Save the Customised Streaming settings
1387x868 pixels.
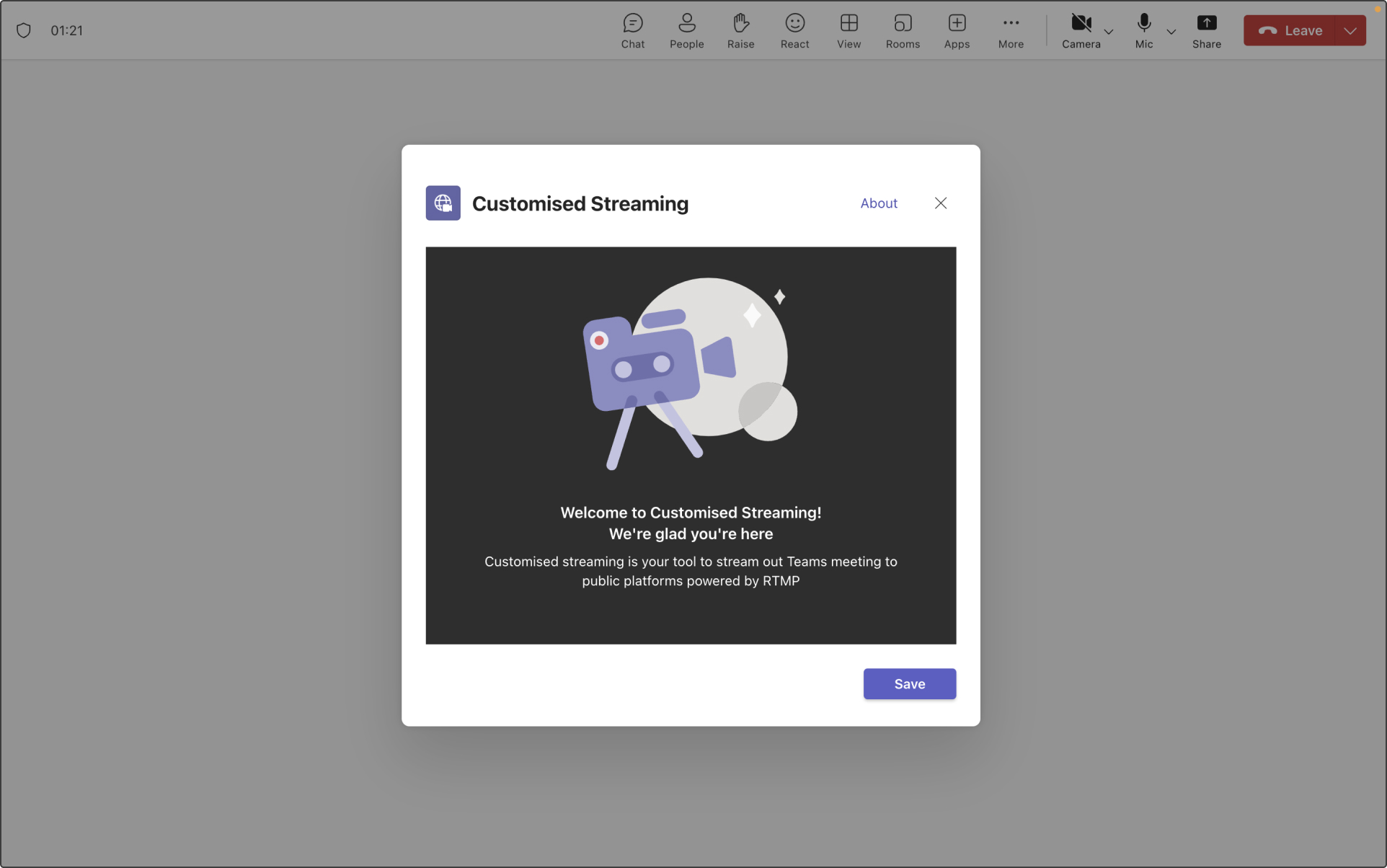point(909,683)
